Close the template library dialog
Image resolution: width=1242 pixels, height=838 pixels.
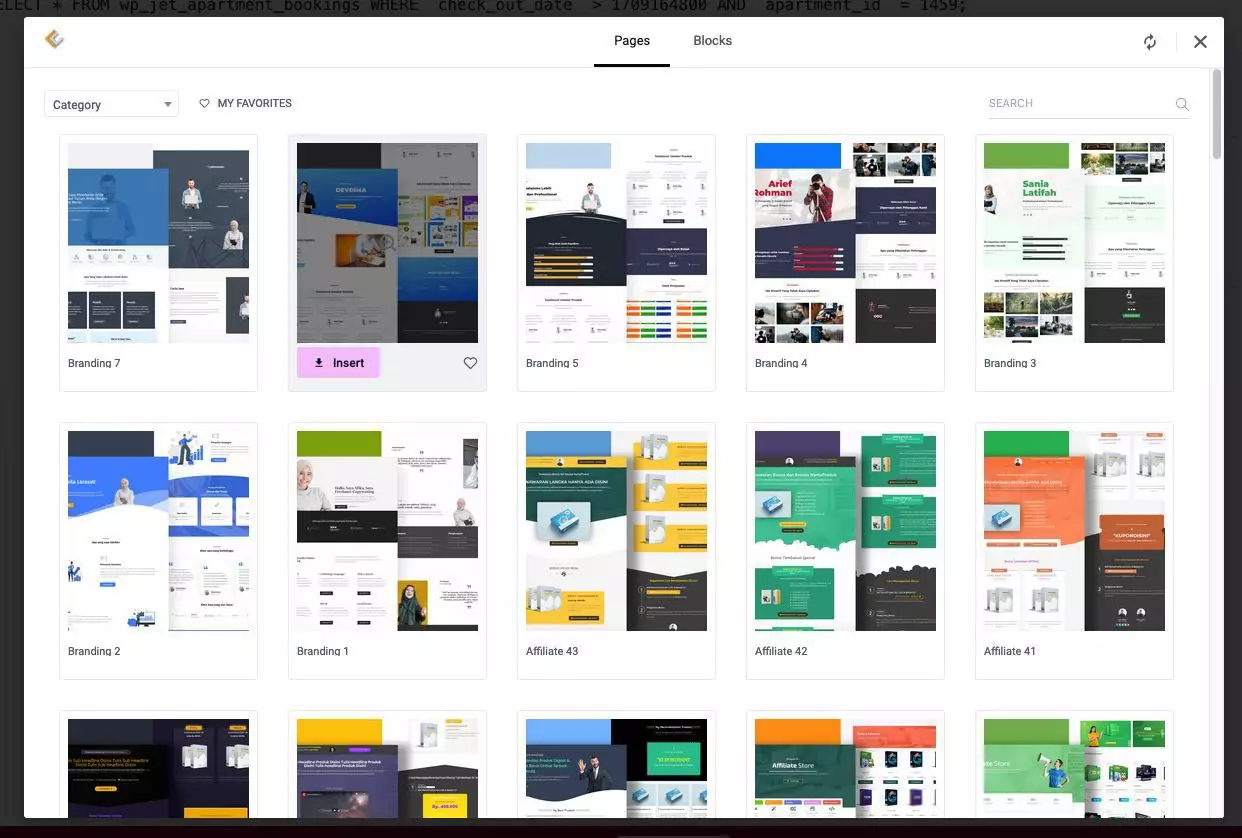coord(1200,42)
